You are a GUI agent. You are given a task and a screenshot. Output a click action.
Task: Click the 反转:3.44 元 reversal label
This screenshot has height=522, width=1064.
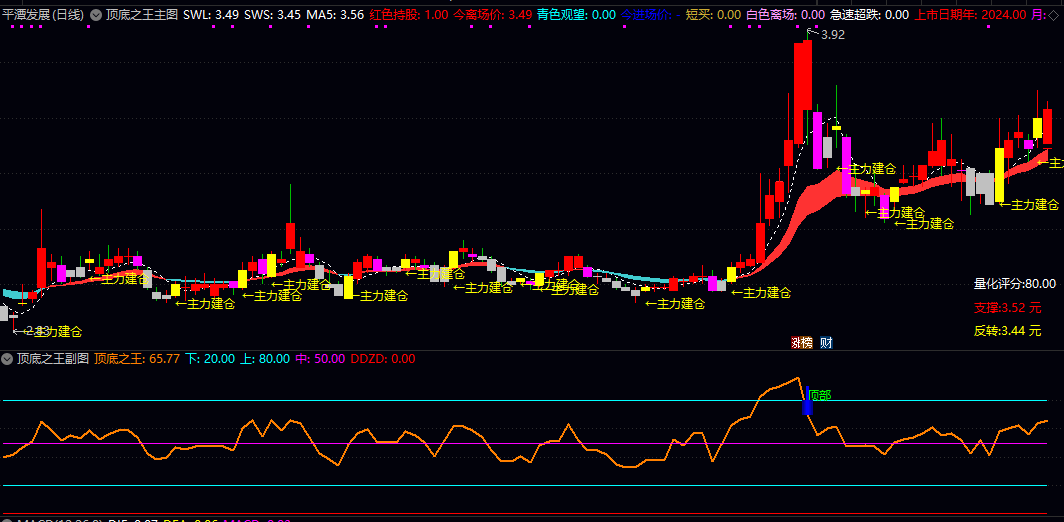(x=1007, y=330)
